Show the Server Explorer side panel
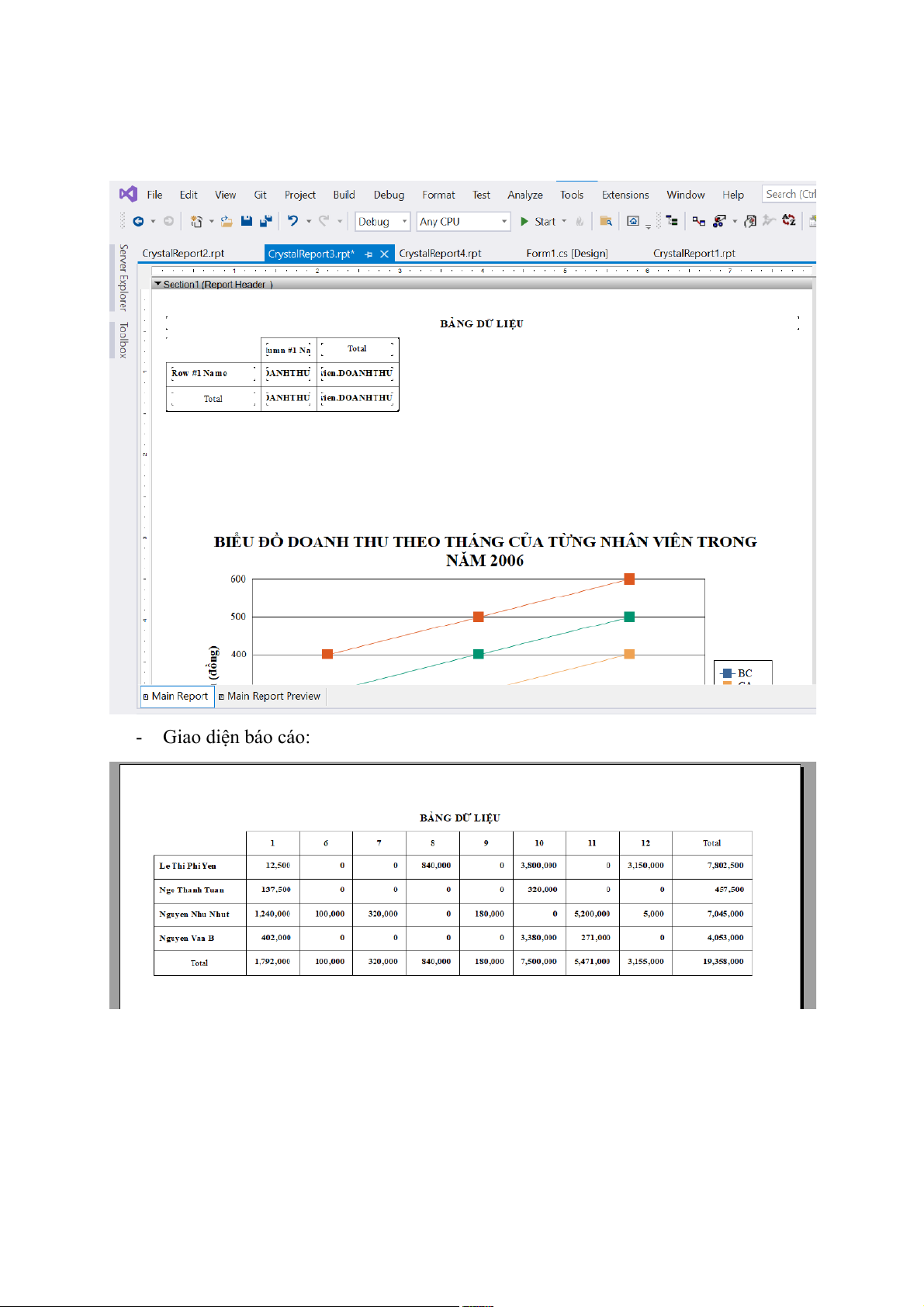This screenshot has width=924, height=1307. pos(123,277)
